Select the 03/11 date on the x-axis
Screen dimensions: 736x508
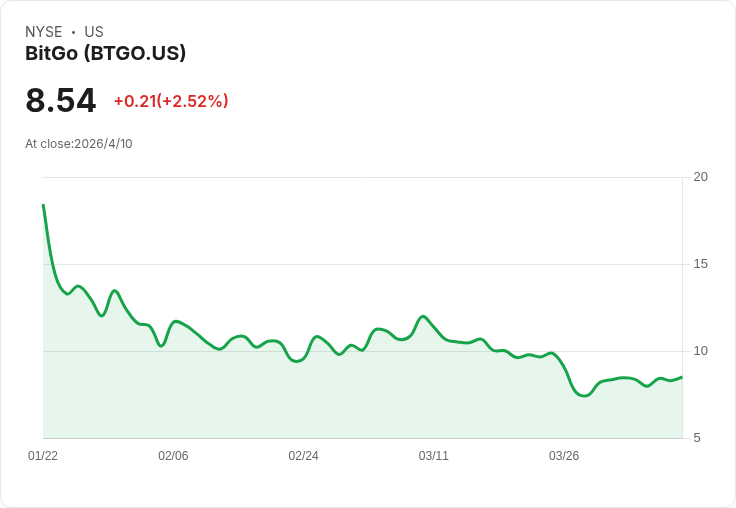coord(433,456)
